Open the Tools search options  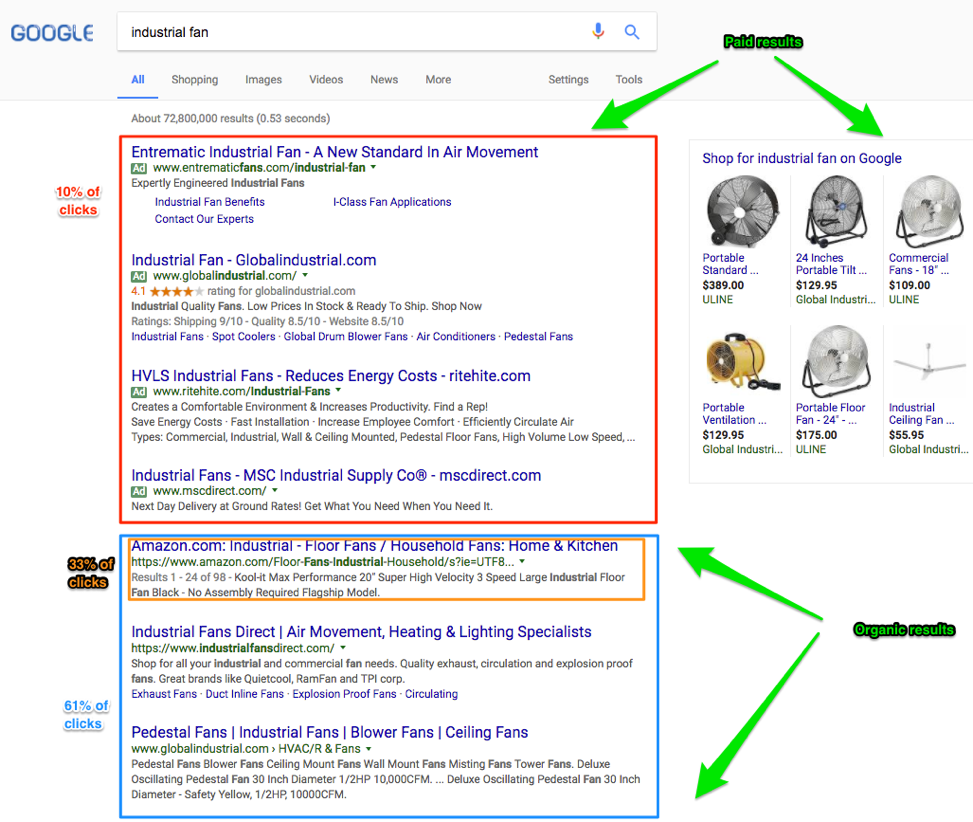629,79
